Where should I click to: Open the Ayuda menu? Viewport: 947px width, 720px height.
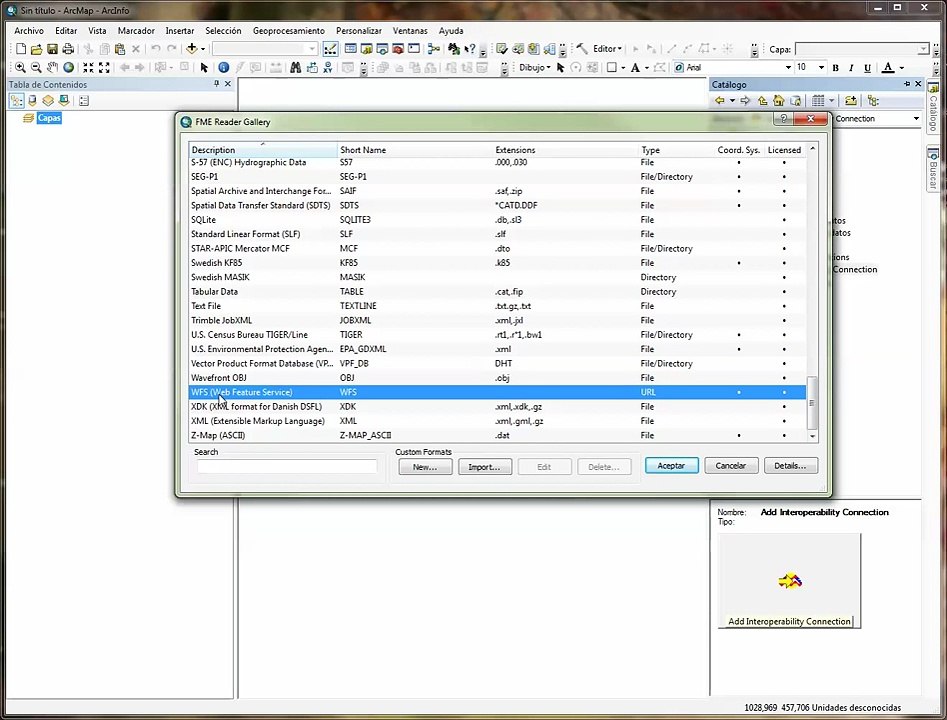point(451,30)
